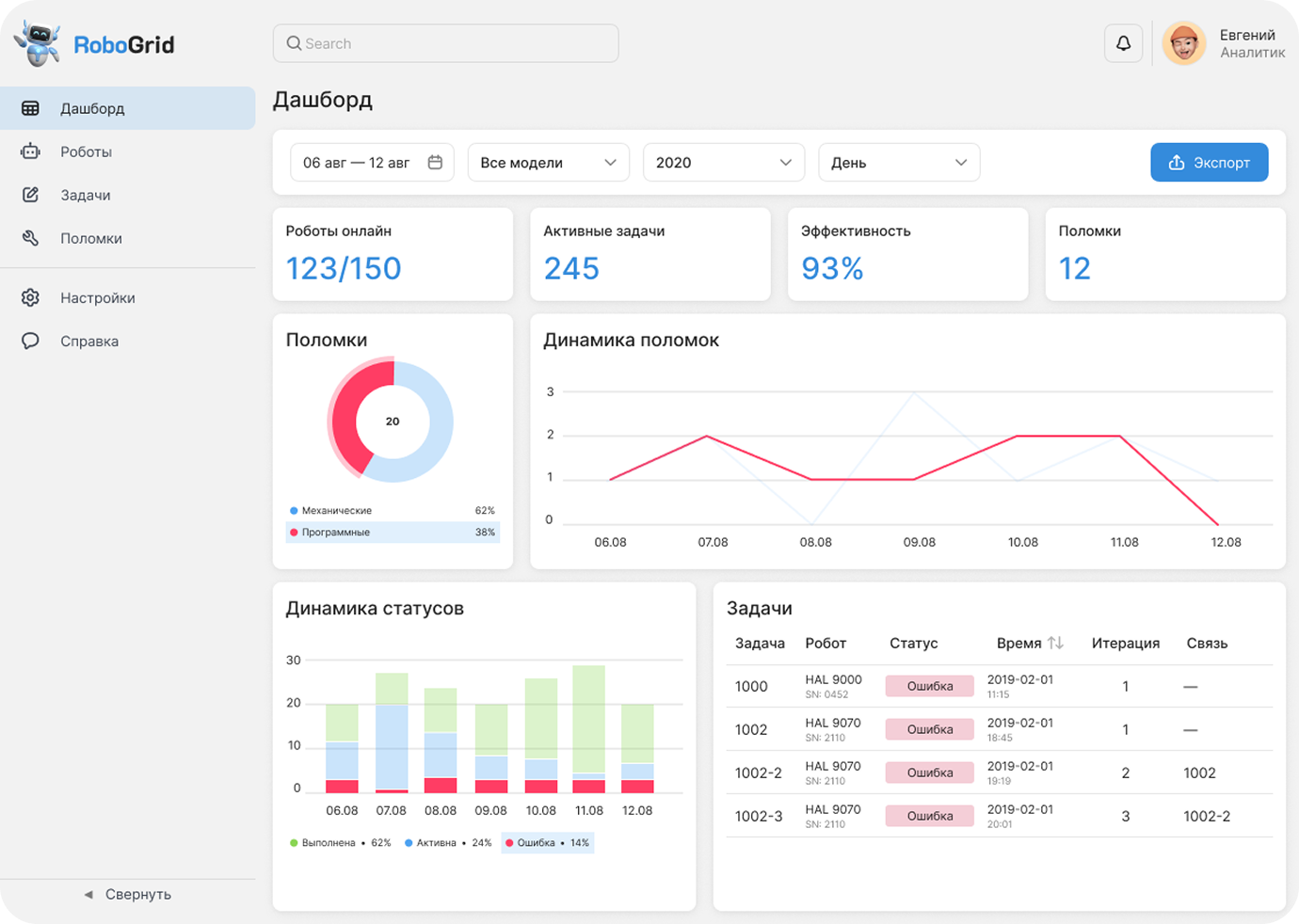
Task: Click the RoboGrid robot logo
Action: point(38,43)
